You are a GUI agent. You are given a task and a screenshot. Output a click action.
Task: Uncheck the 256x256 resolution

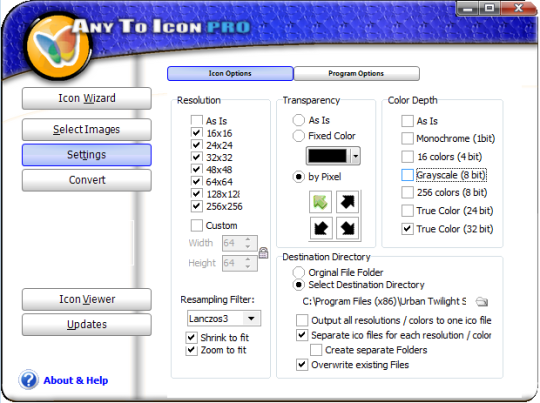pyautogui.click(x=196, y=206)
